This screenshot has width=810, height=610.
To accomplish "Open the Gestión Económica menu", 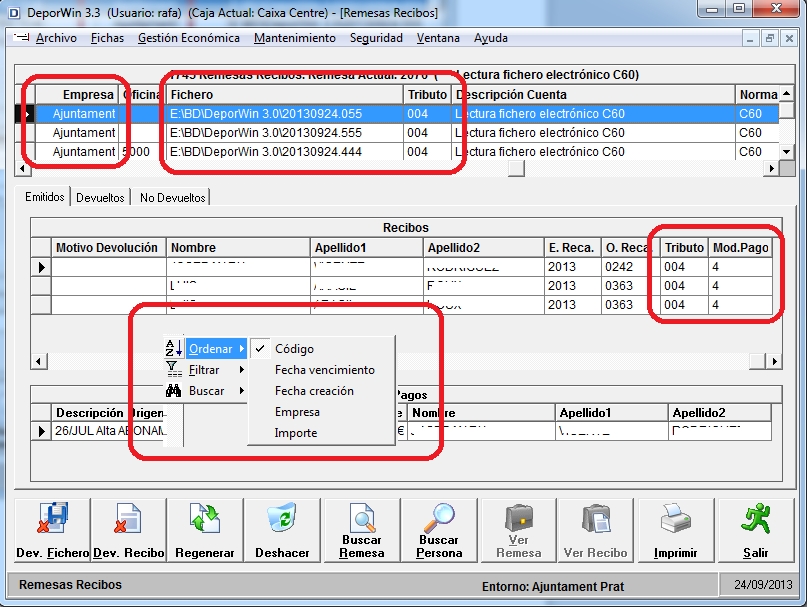I will (189, 38).
